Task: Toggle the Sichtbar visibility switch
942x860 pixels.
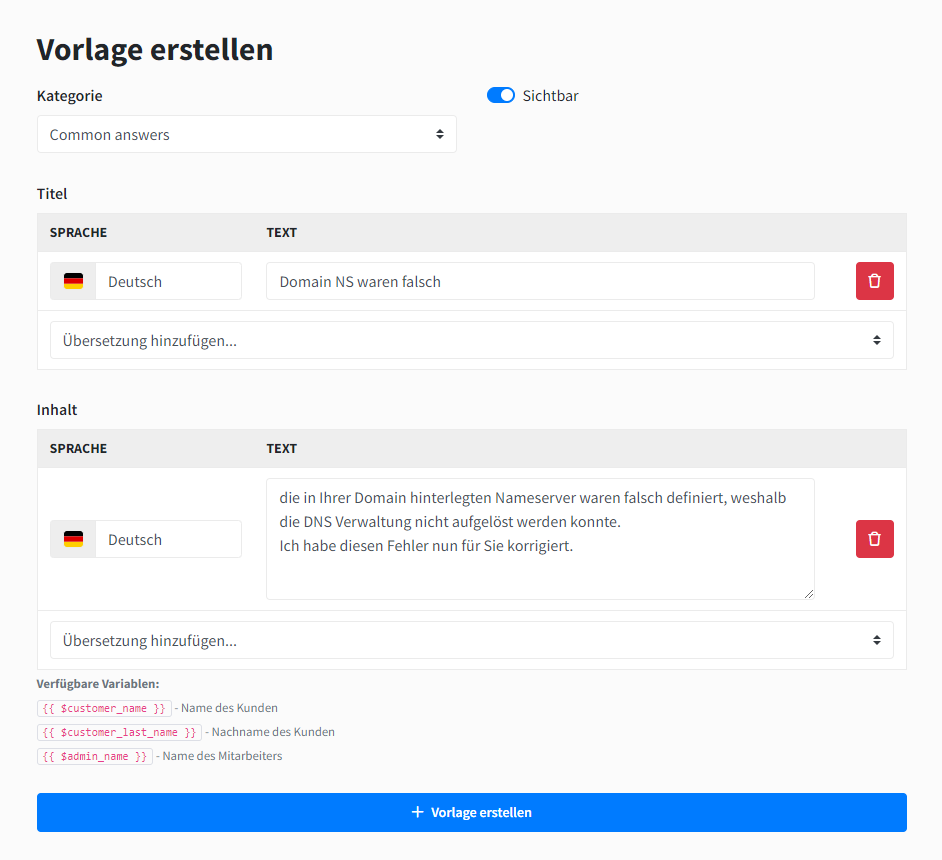Action: tap(500, 96)
